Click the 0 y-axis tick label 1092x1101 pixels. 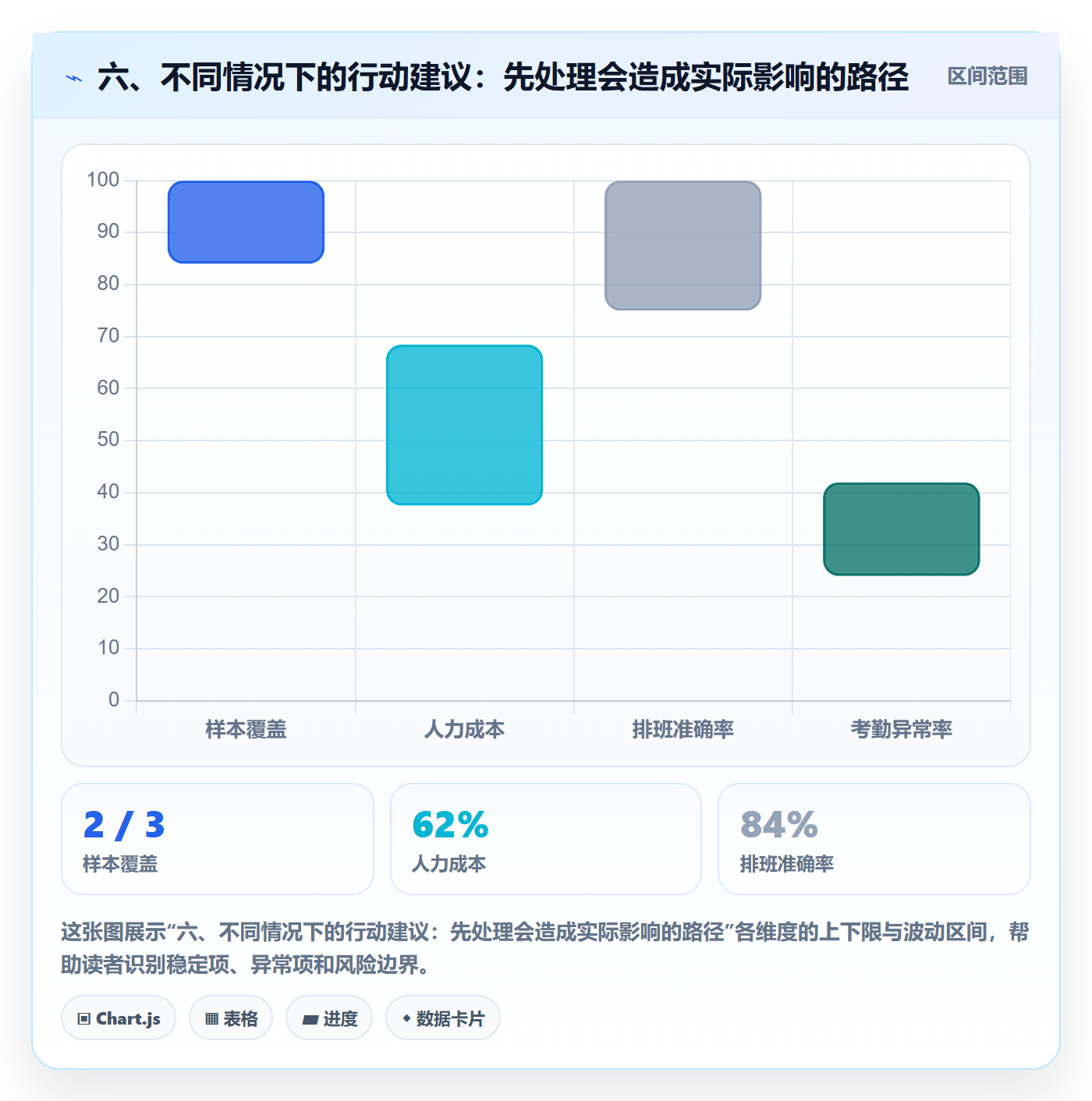point(114,699)
